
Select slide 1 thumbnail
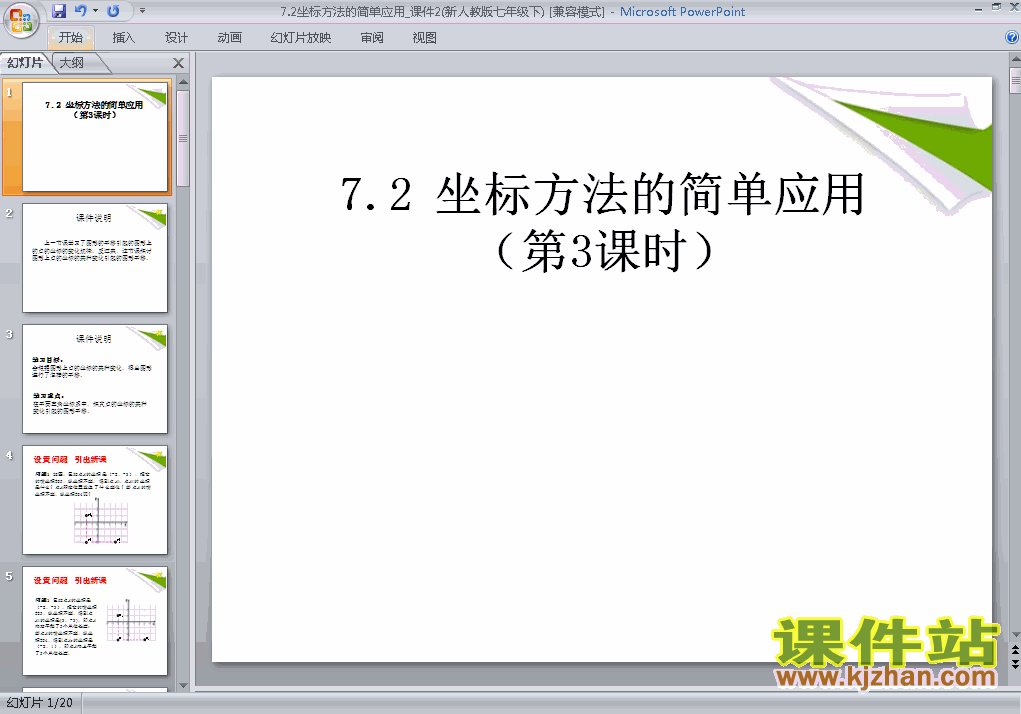pyautogui.click(x=95, y=137)
